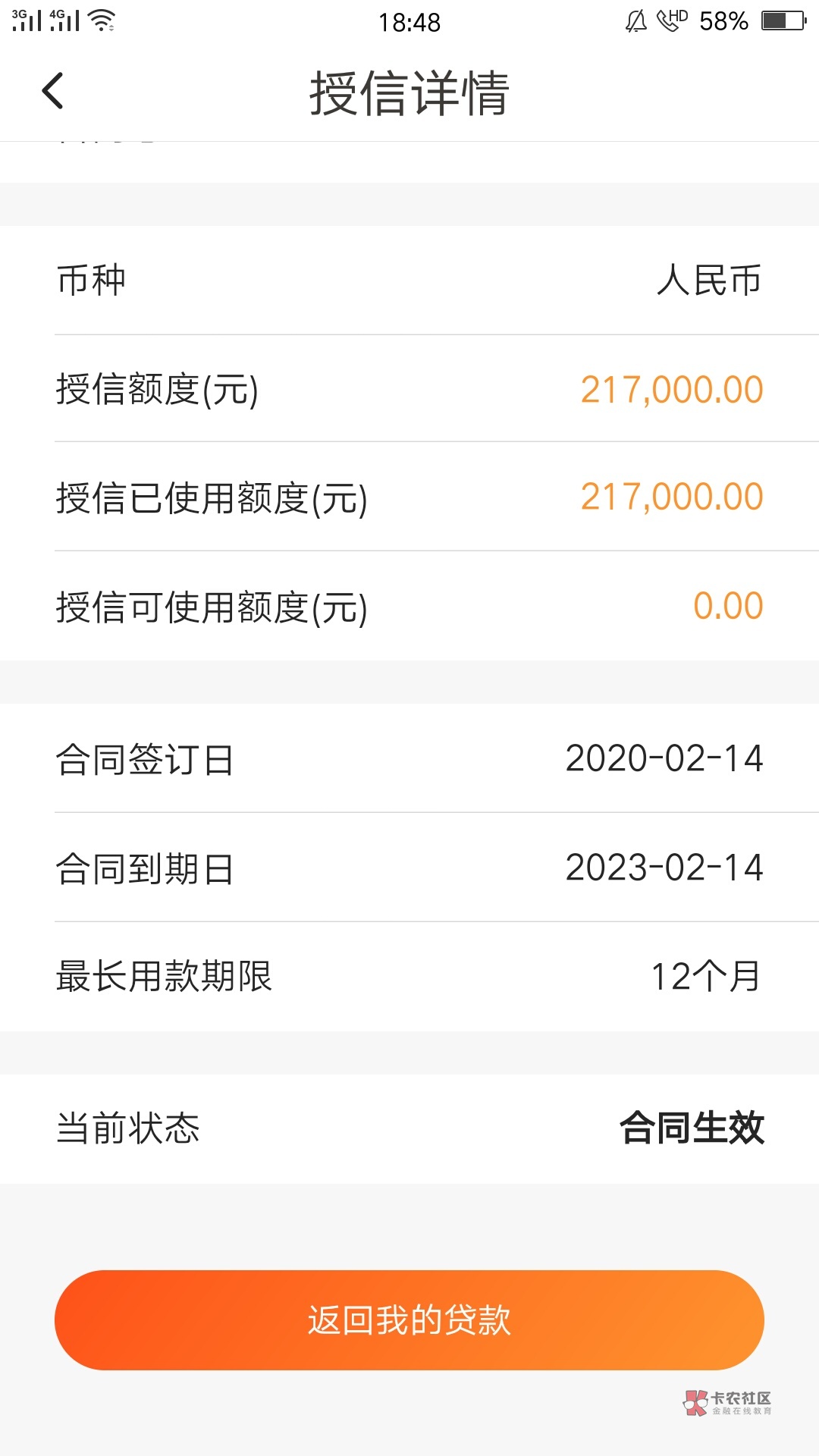Tap the 授信可使用额度 value 0.00
Image resolution: width=819 pixels, height=1456 pixels.
728,606
